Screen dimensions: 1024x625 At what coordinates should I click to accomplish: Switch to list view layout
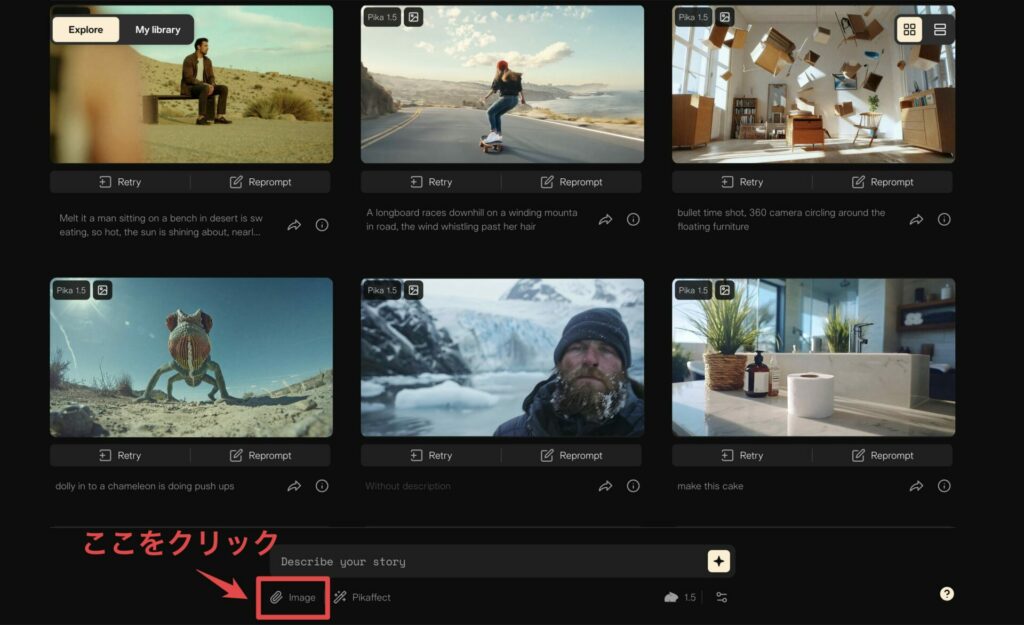click(939, 30)
